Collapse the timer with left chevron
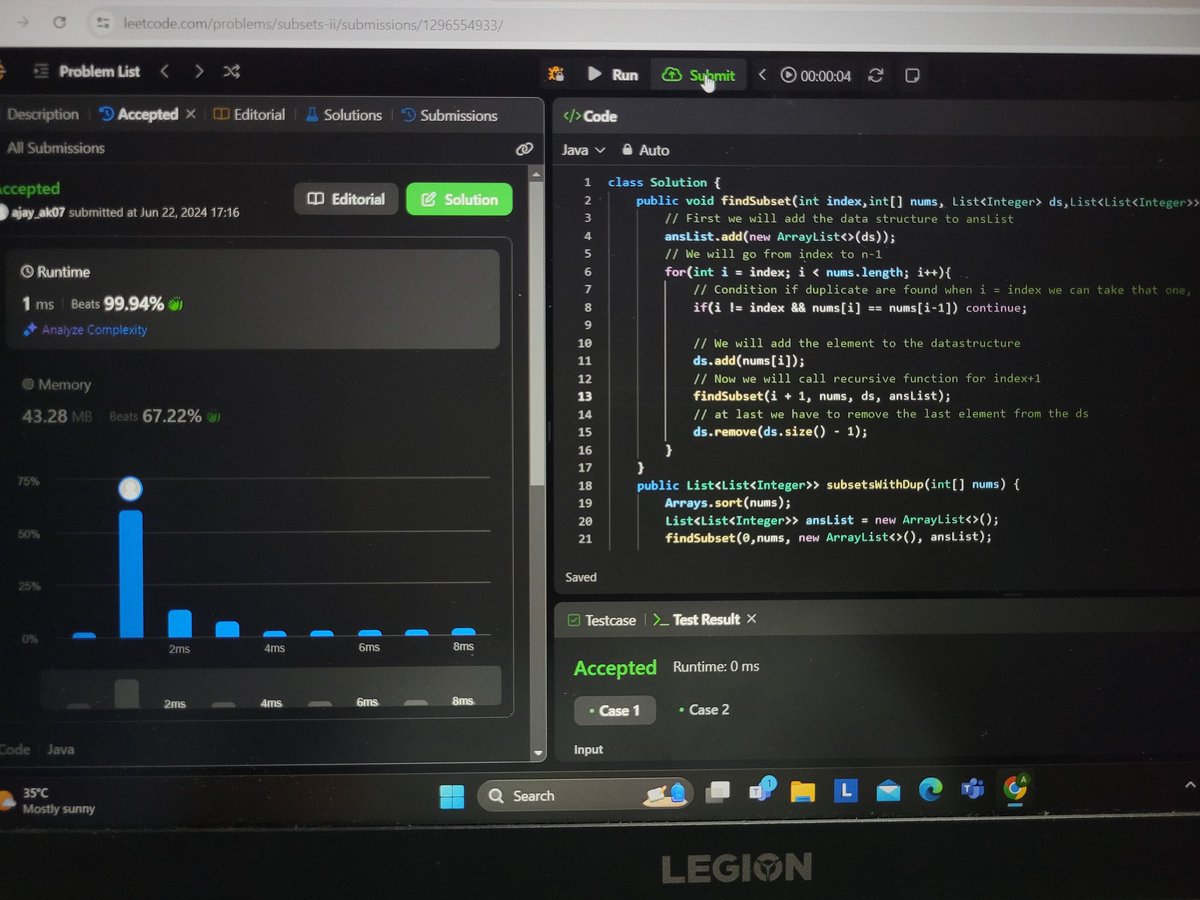 762,75
